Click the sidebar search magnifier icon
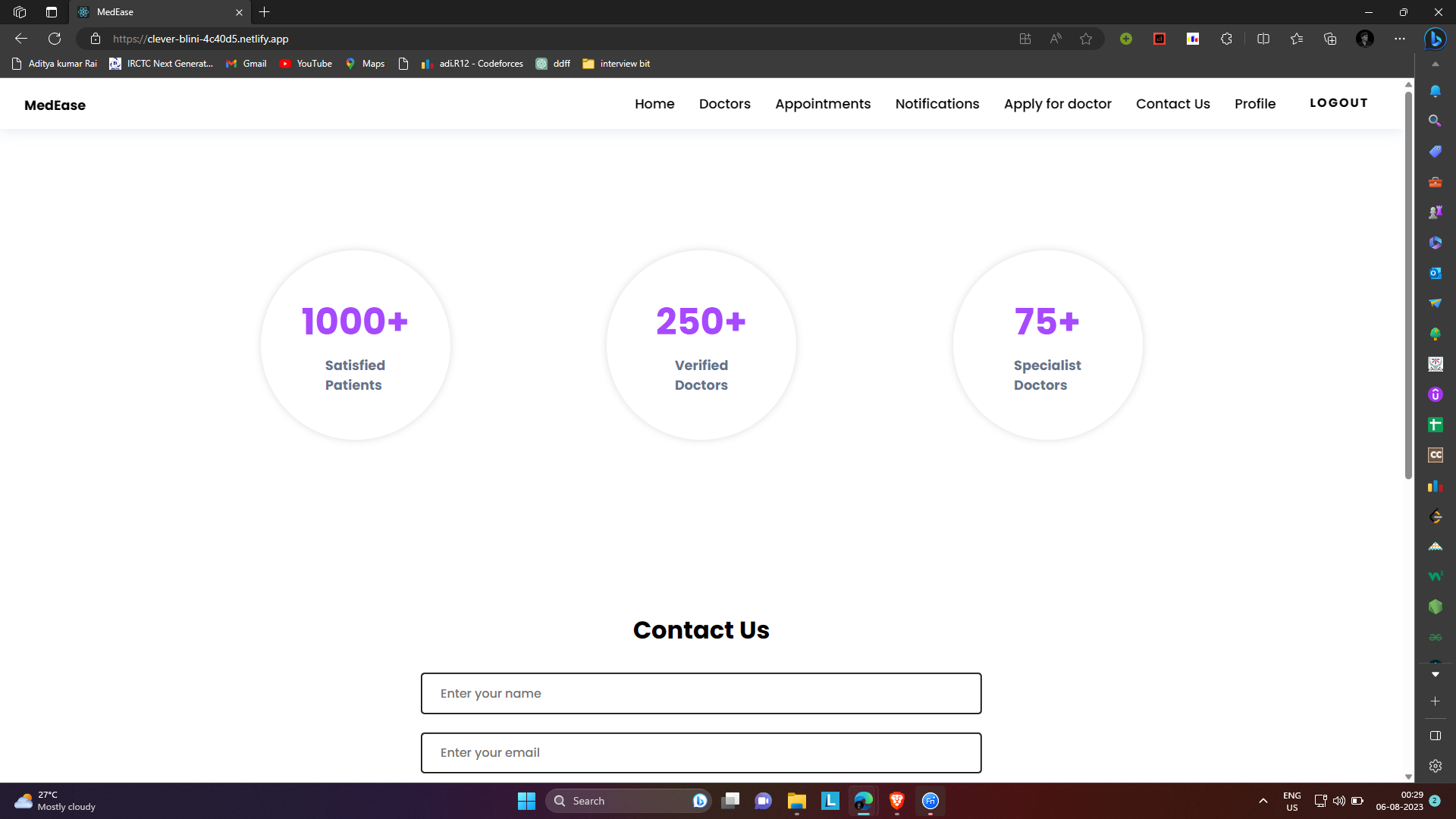 (1435, 121)
